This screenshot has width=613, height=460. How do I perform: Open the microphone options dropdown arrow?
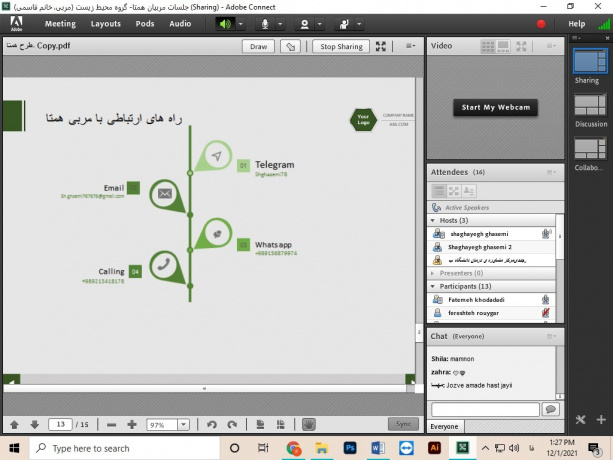[280, 24]
